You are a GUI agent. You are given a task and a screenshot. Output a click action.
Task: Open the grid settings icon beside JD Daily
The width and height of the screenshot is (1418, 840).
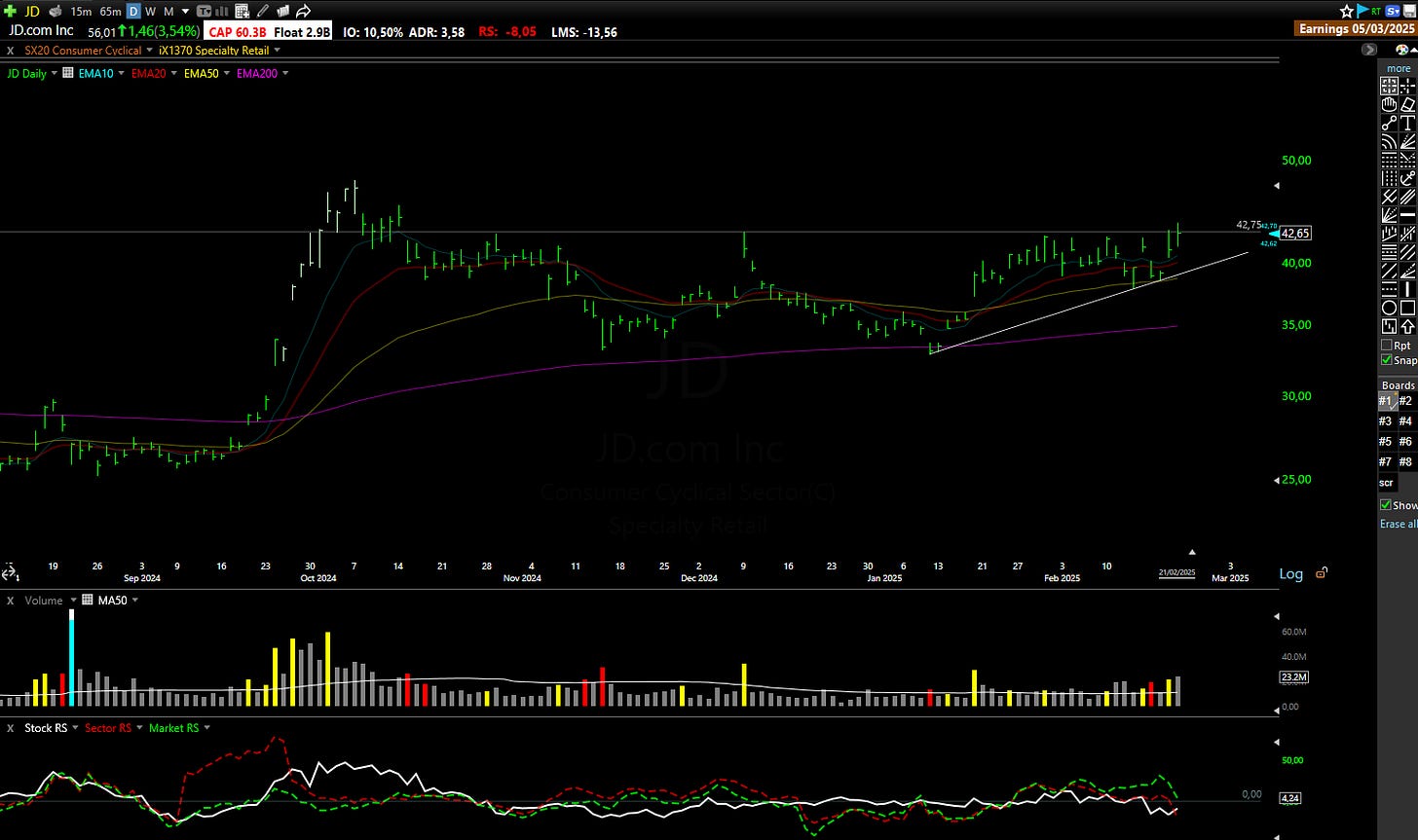69,73
